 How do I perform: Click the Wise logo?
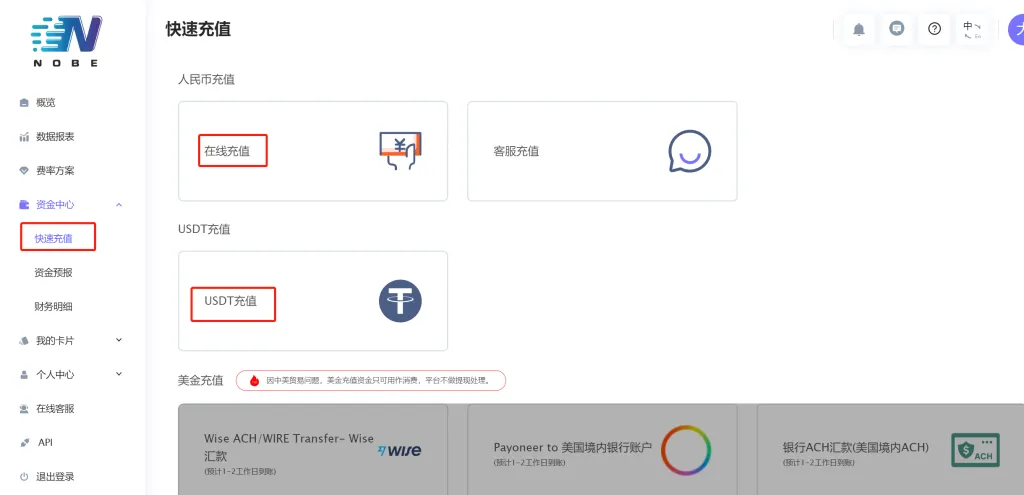(x=400, y=451)
